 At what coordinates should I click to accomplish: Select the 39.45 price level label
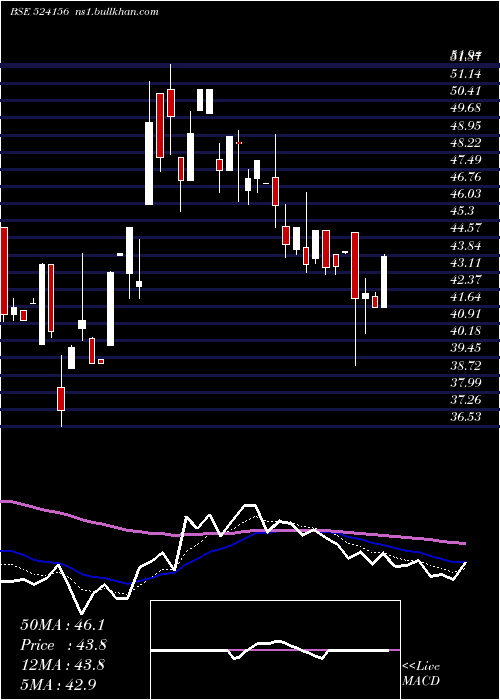click(x=465, y=348)
